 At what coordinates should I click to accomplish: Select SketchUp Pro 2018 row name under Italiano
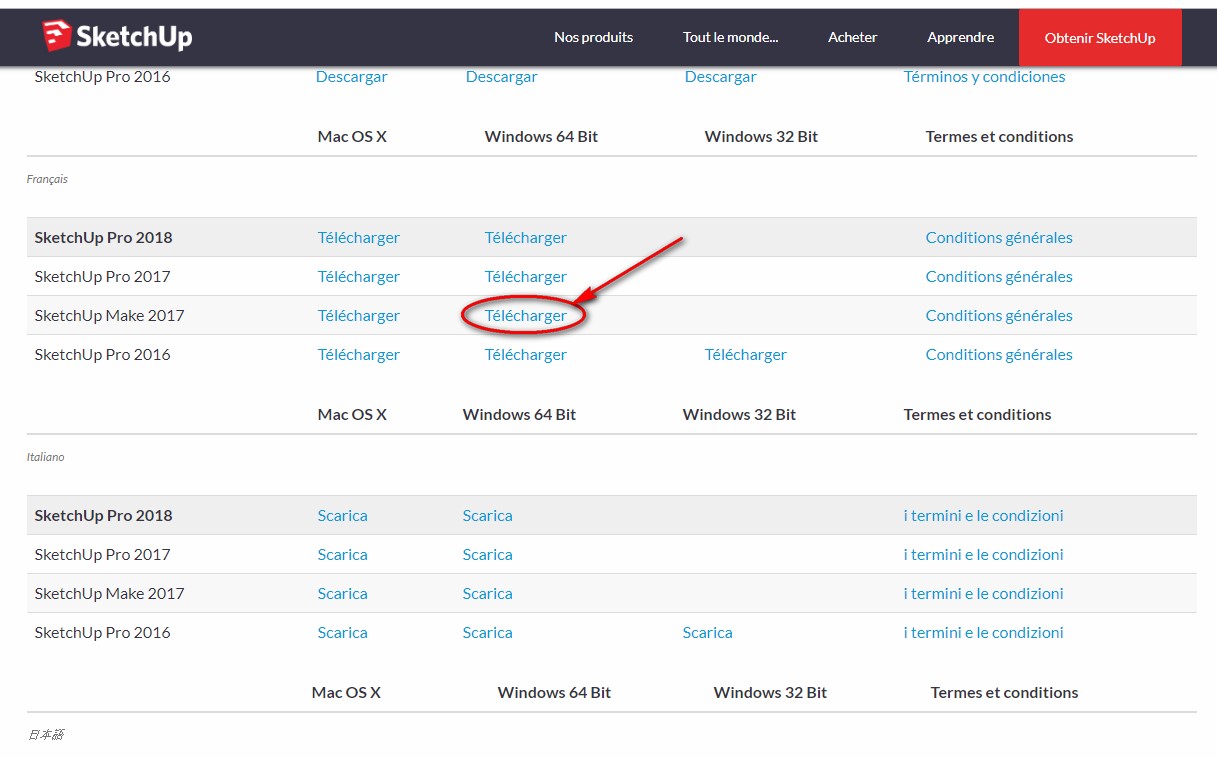pos(104,516)
